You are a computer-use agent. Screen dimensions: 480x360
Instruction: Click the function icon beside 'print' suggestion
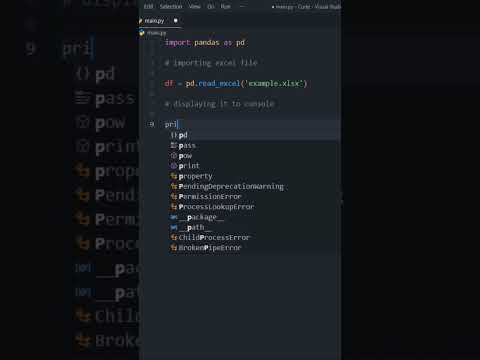(174, 166)
